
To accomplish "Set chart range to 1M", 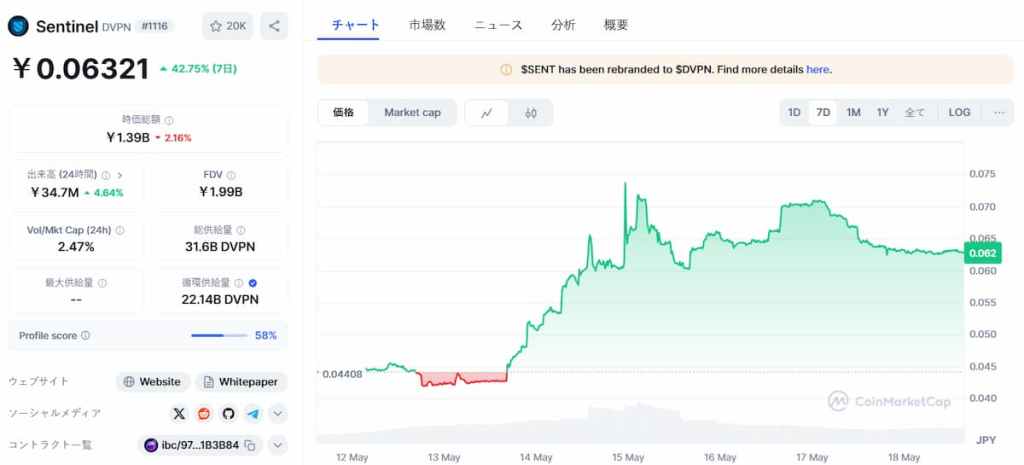I will coord(853,112).
